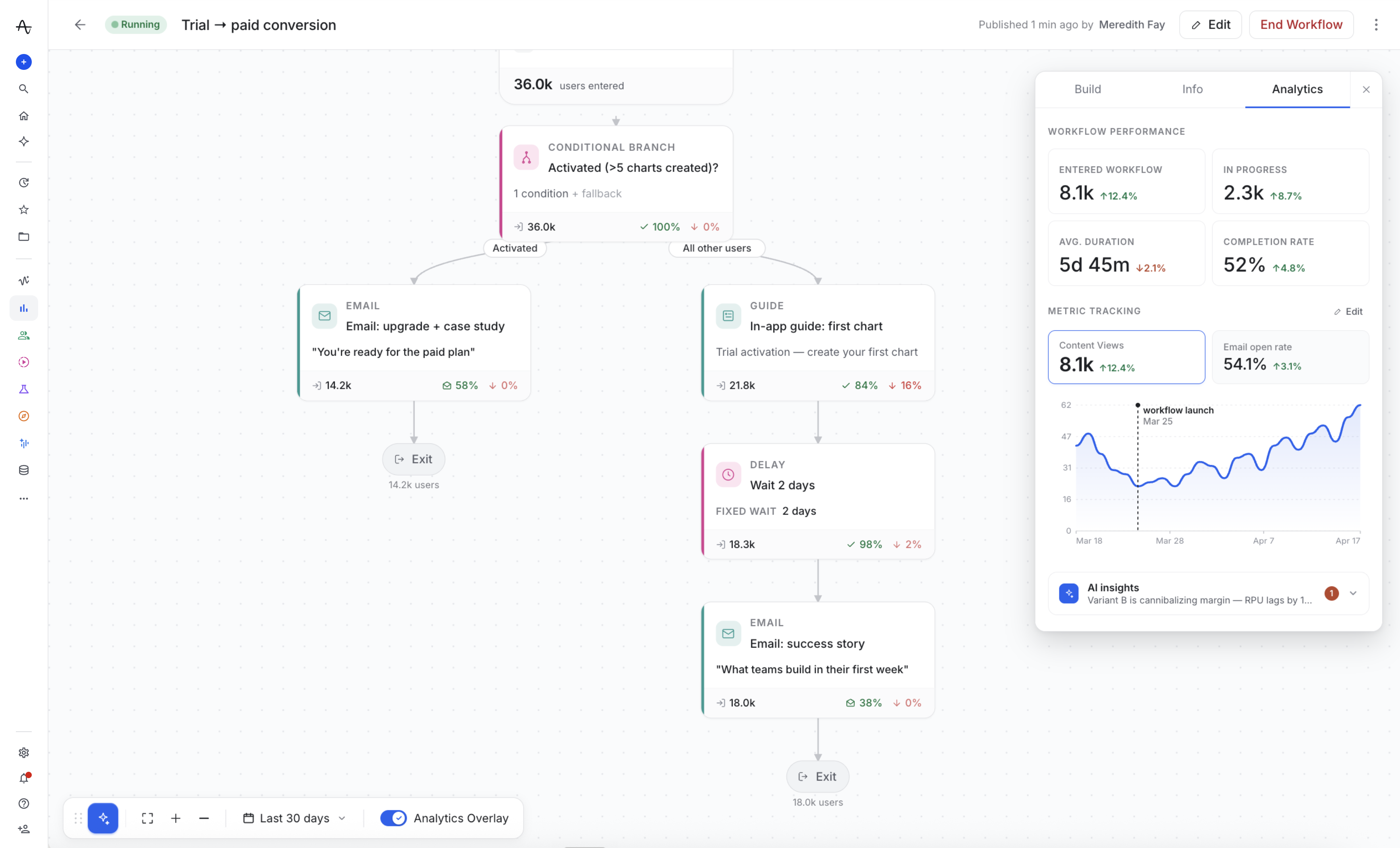
Task: Click fit-to-screen icon in bottom toolbar
Action: point(148,818)
